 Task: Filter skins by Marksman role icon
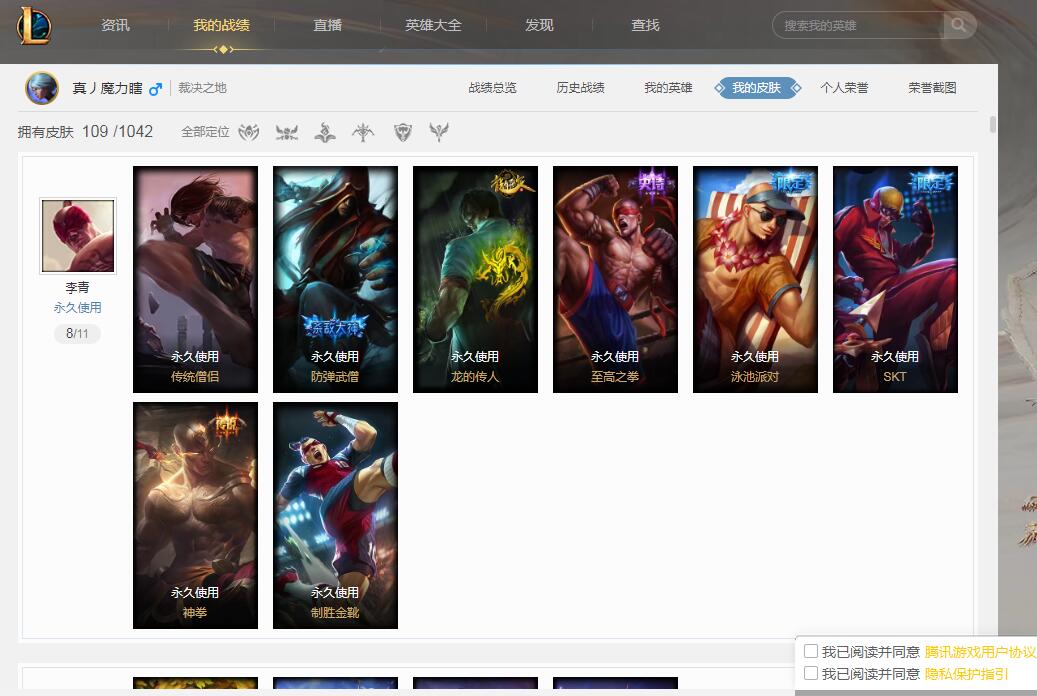[x=363, y=132]
